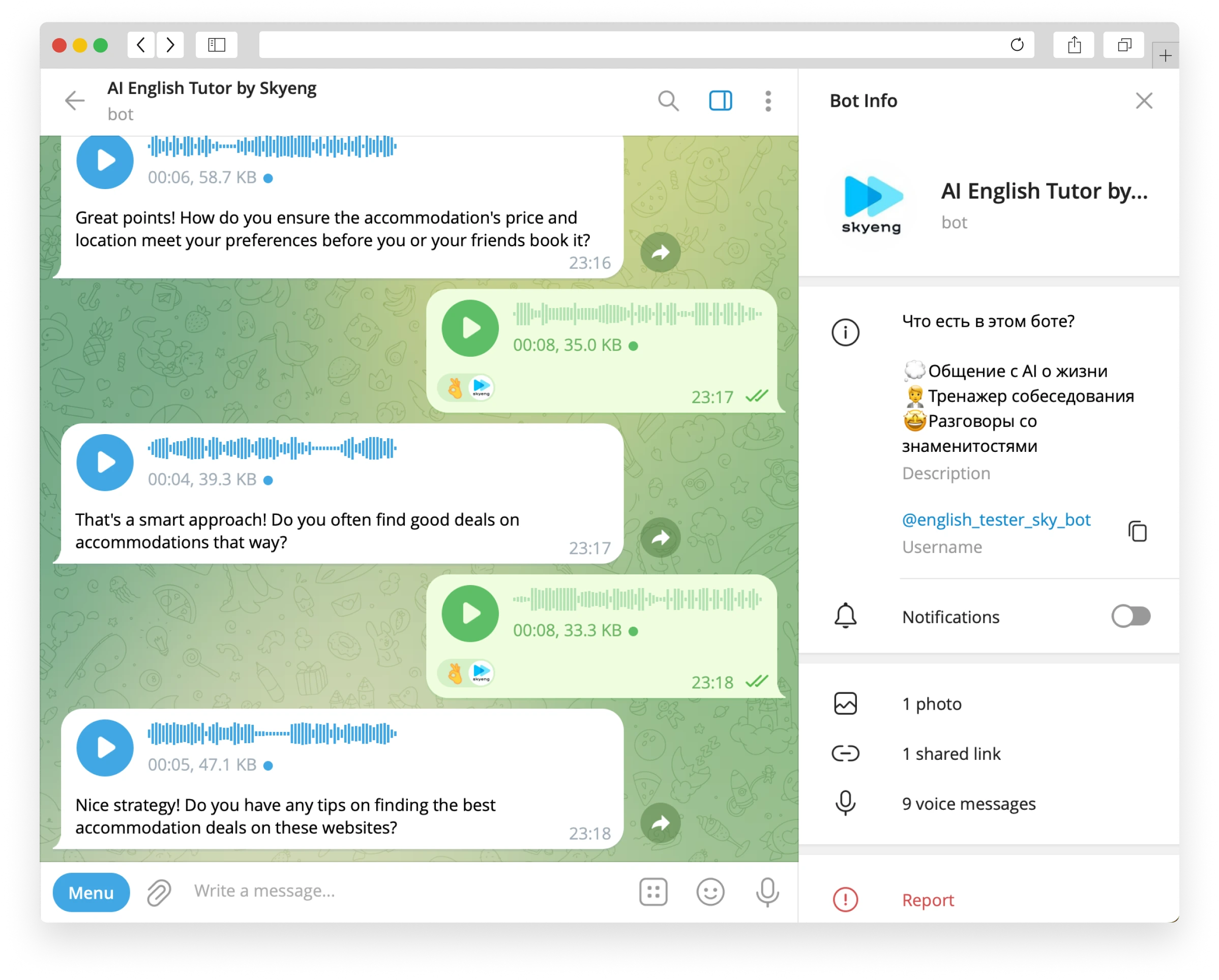Close the Bot Info panel
The image size is (1219, 980).
1144,101
